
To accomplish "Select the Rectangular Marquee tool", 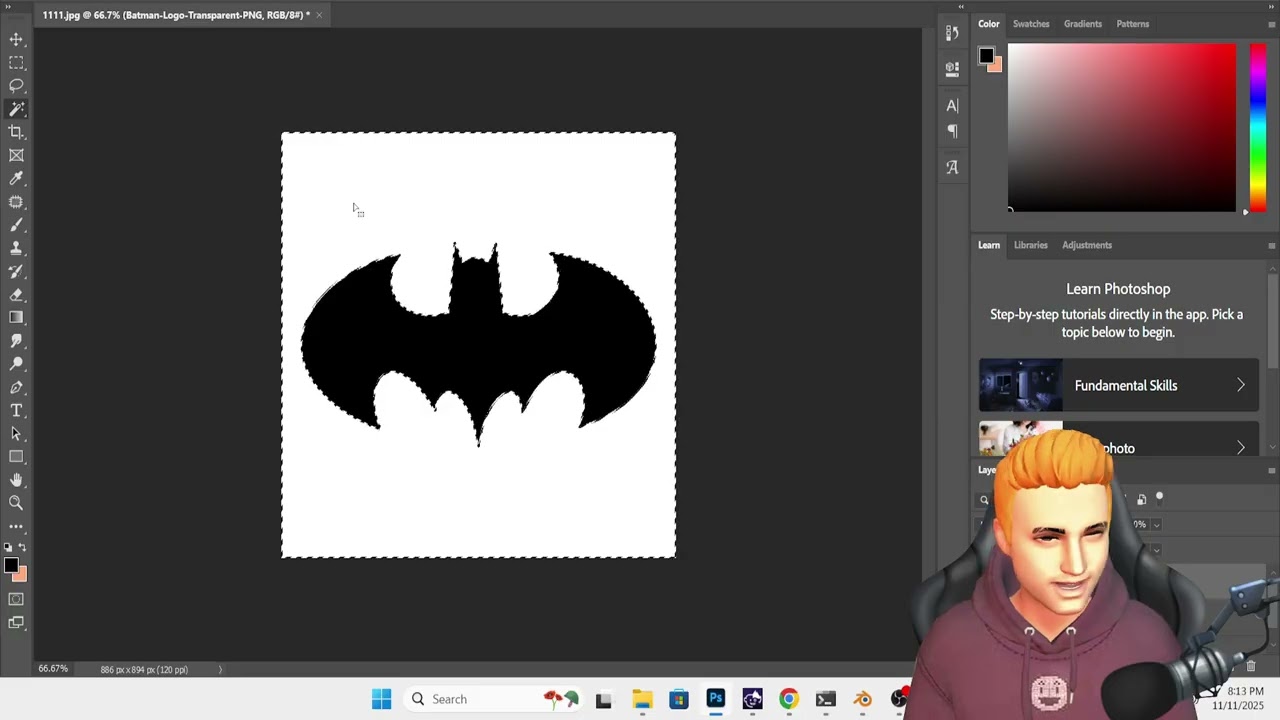I will click(x=16, y=63).
